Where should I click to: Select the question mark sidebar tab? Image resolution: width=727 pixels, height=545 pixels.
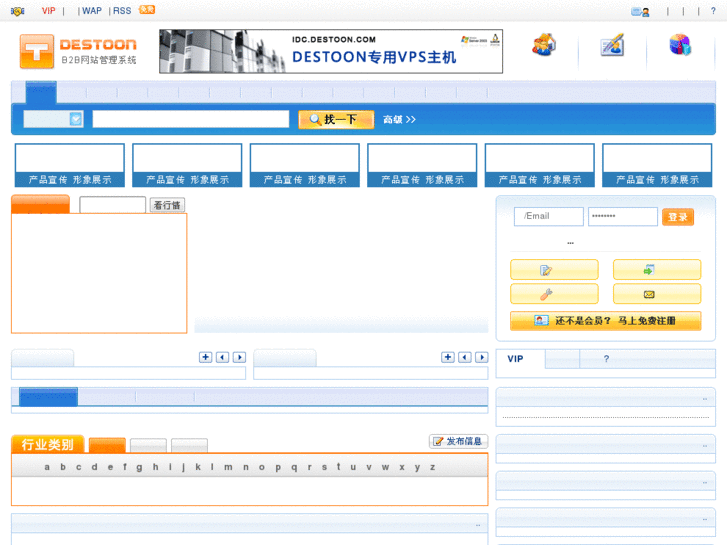point(606,359)
